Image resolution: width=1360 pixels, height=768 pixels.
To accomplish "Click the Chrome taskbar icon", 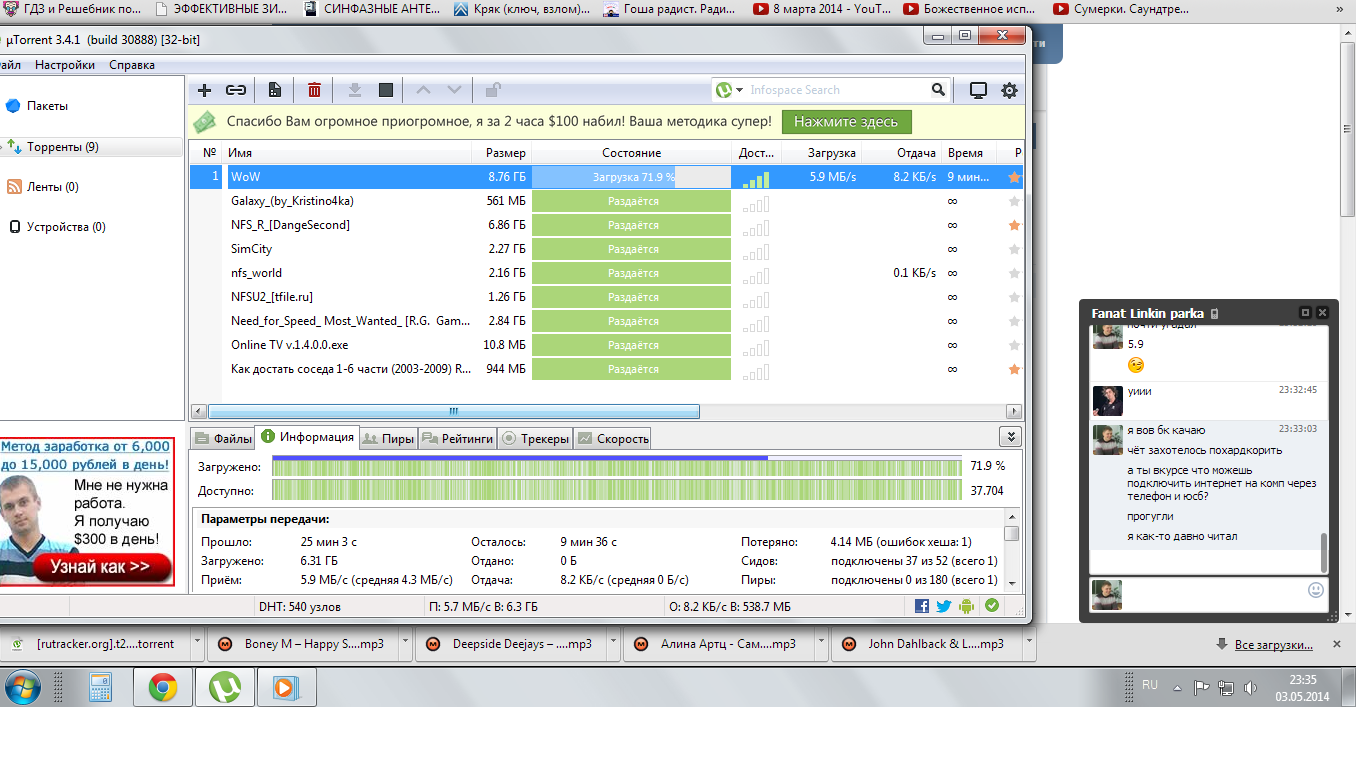I will (163, 688).
